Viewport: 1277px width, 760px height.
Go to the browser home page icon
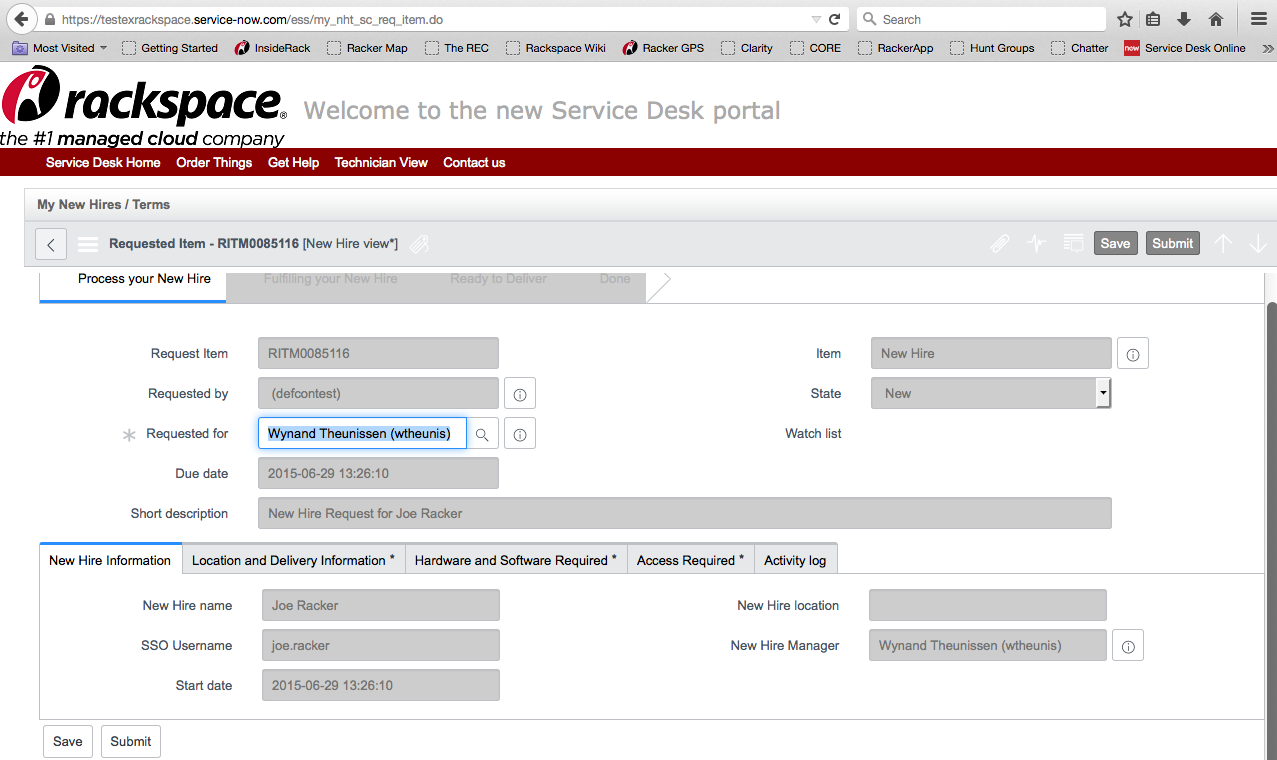tap(1216, 19)
